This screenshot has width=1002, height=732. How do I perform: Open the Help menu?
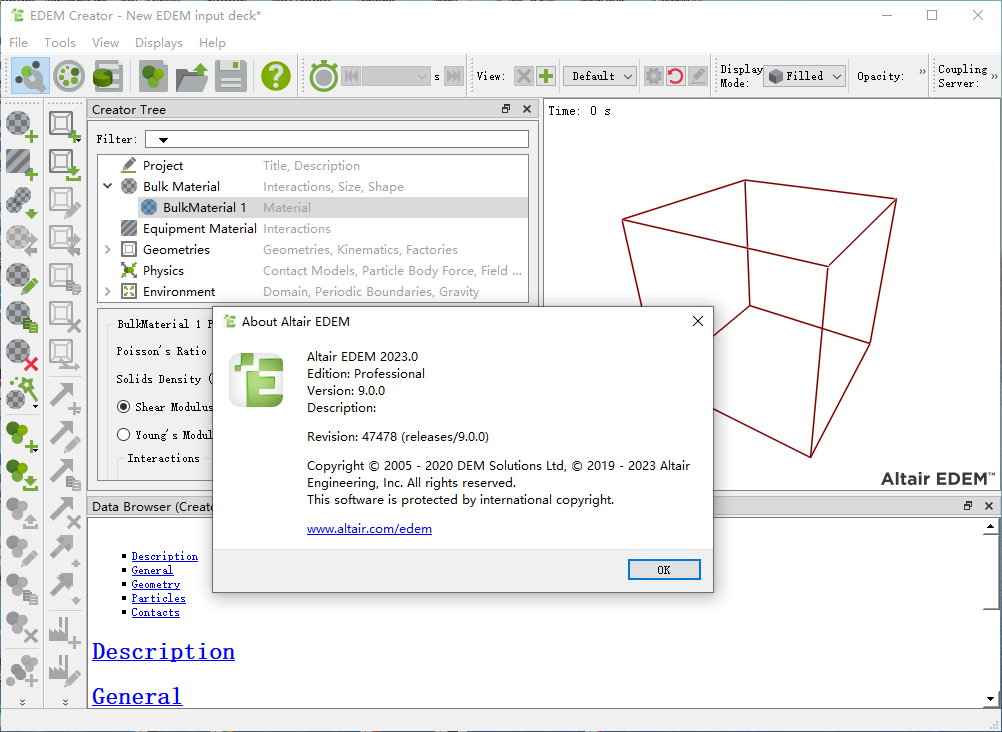click(212, 42)
